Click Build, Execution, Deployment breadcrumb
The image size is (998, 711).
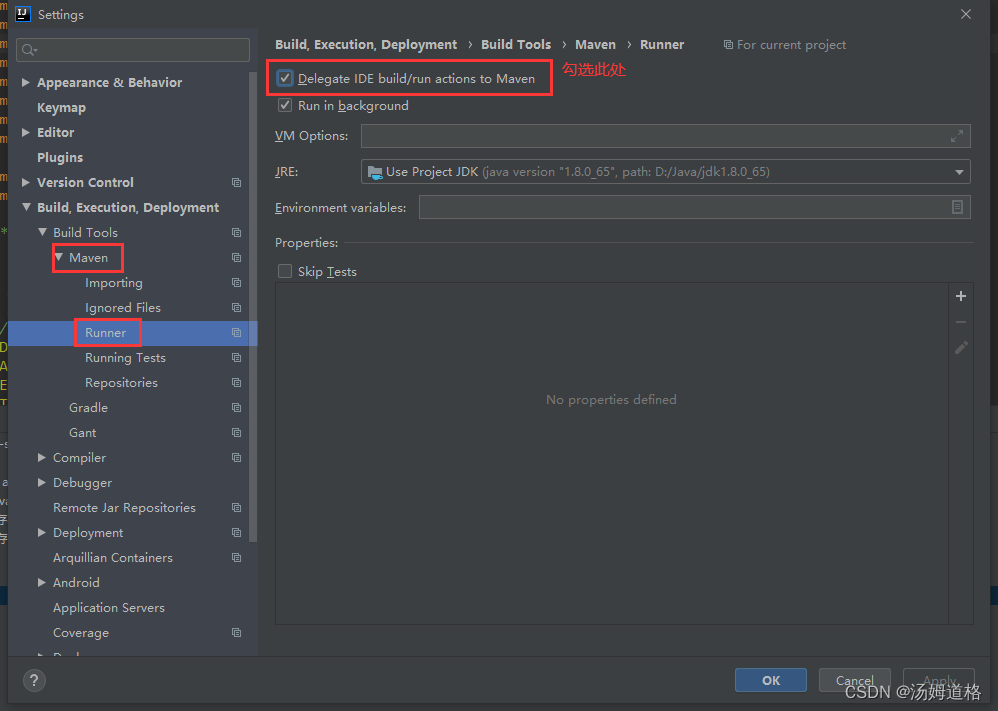[366, 45]
